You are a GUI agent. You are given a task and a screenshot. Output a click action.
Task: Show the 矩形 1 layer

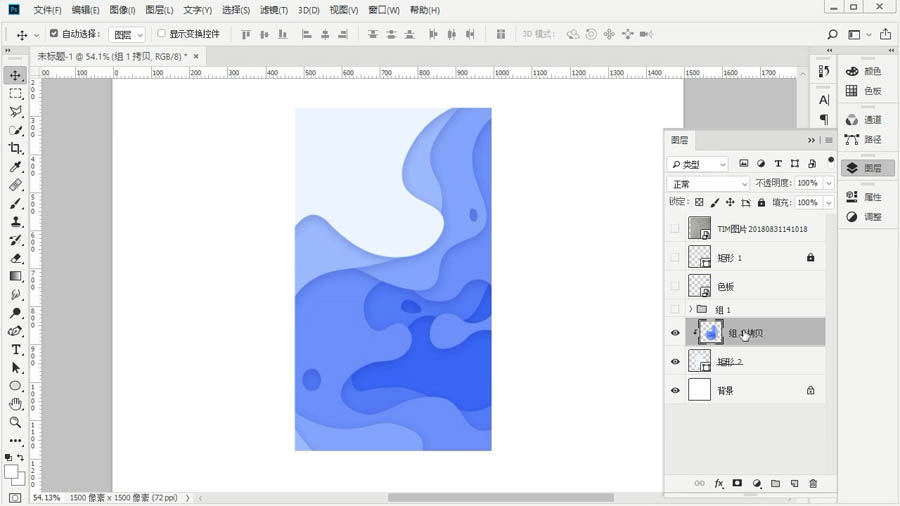[675, 258]
